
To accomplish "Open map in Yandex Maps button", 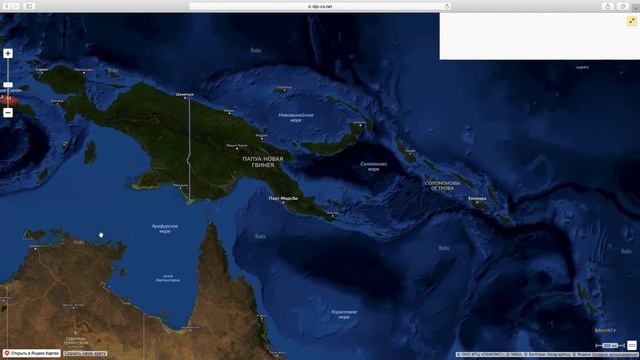I will (x=32, y=353).
